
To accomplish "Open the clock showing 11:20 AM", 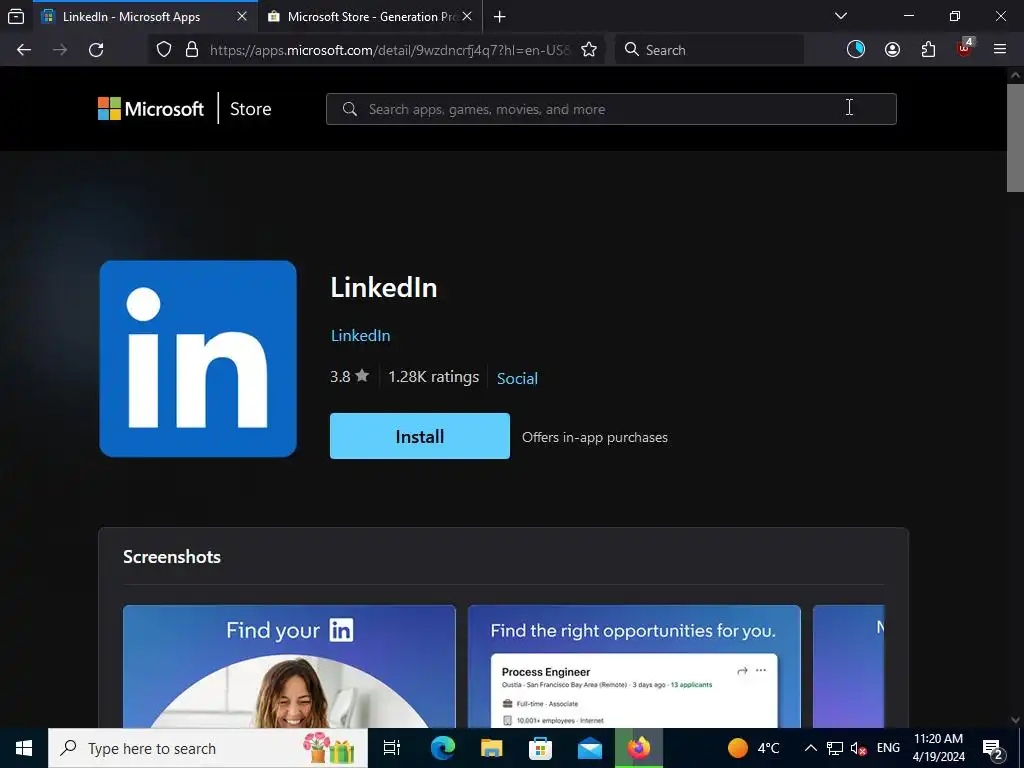I will [x=938, y=748].
